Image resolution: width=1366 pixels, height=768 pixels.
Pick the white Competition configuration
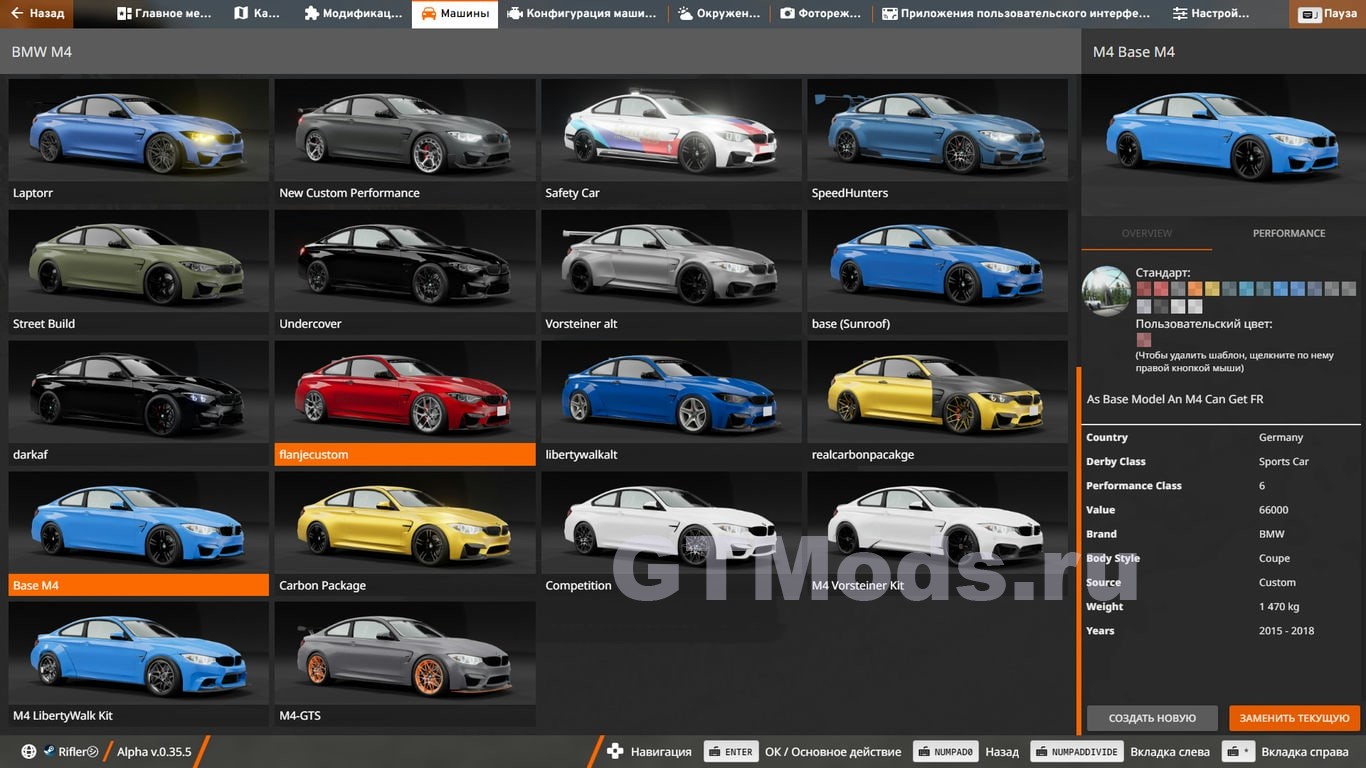671,534
